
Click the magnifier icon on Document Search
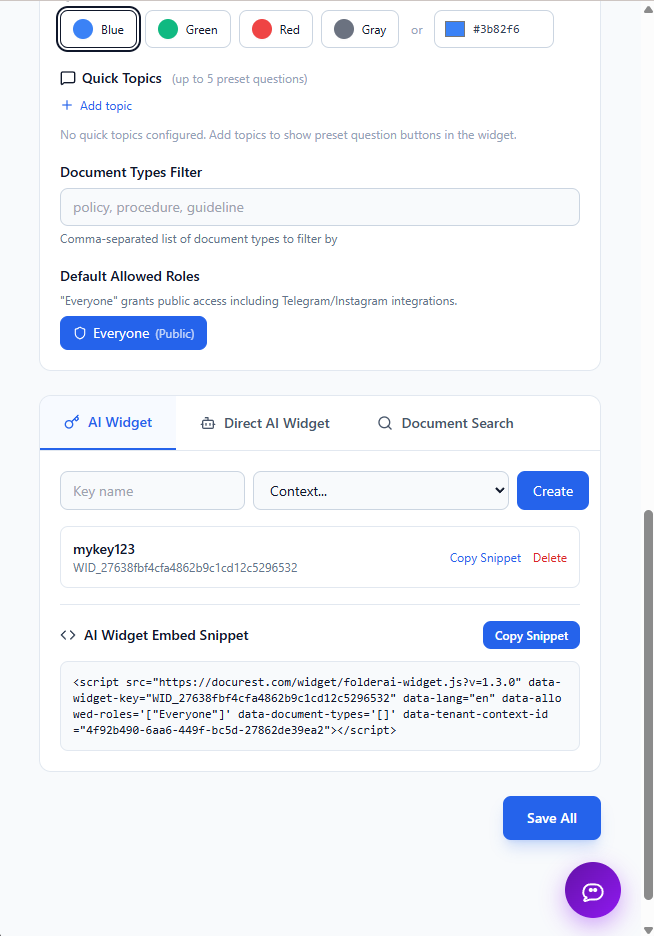click(385, 423)
